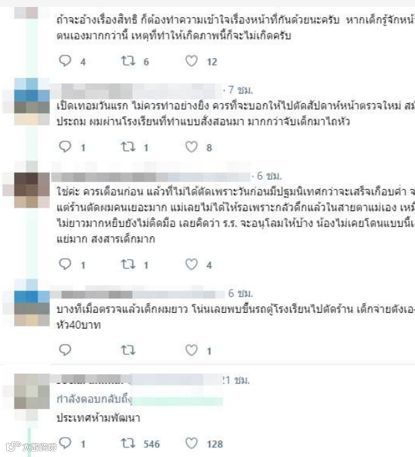Open the 7 ชม. timestamp link
This screenshot has height=457, width=415.
(241, 90)
